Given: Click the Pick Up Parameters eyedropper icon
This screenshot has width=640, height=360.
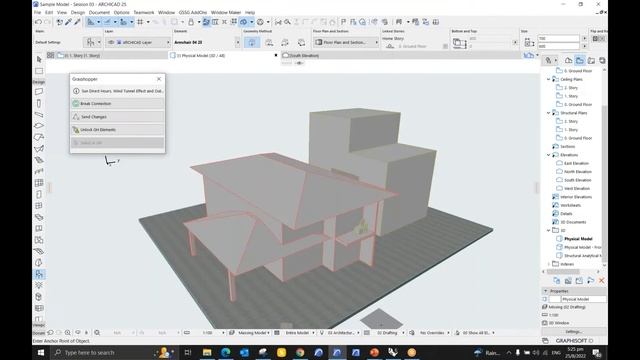Looking at the screenshot, I should [69, 22].
